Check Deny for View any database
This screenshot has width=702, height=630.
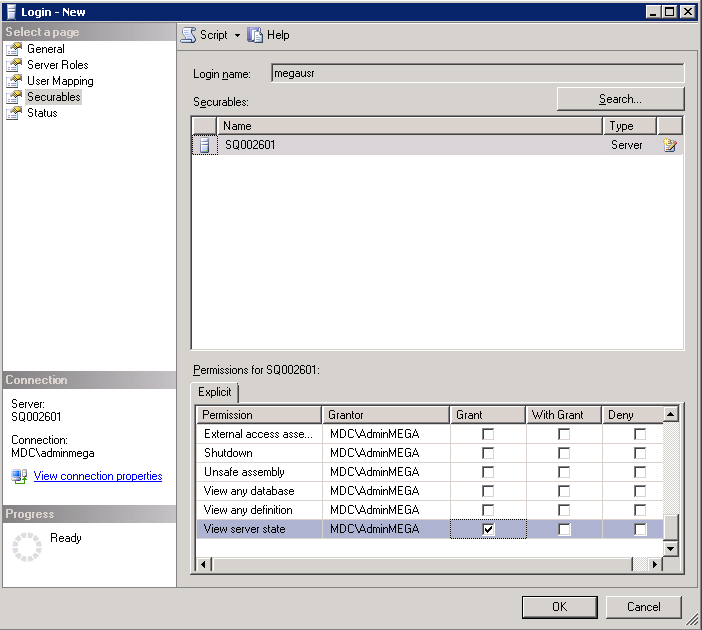[640, 491]
